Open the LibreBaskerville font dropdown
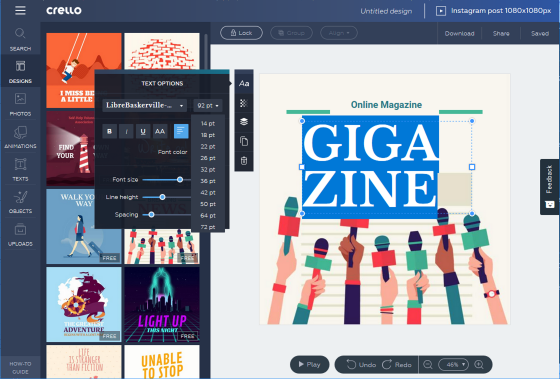560x379 pixels. 145,105
